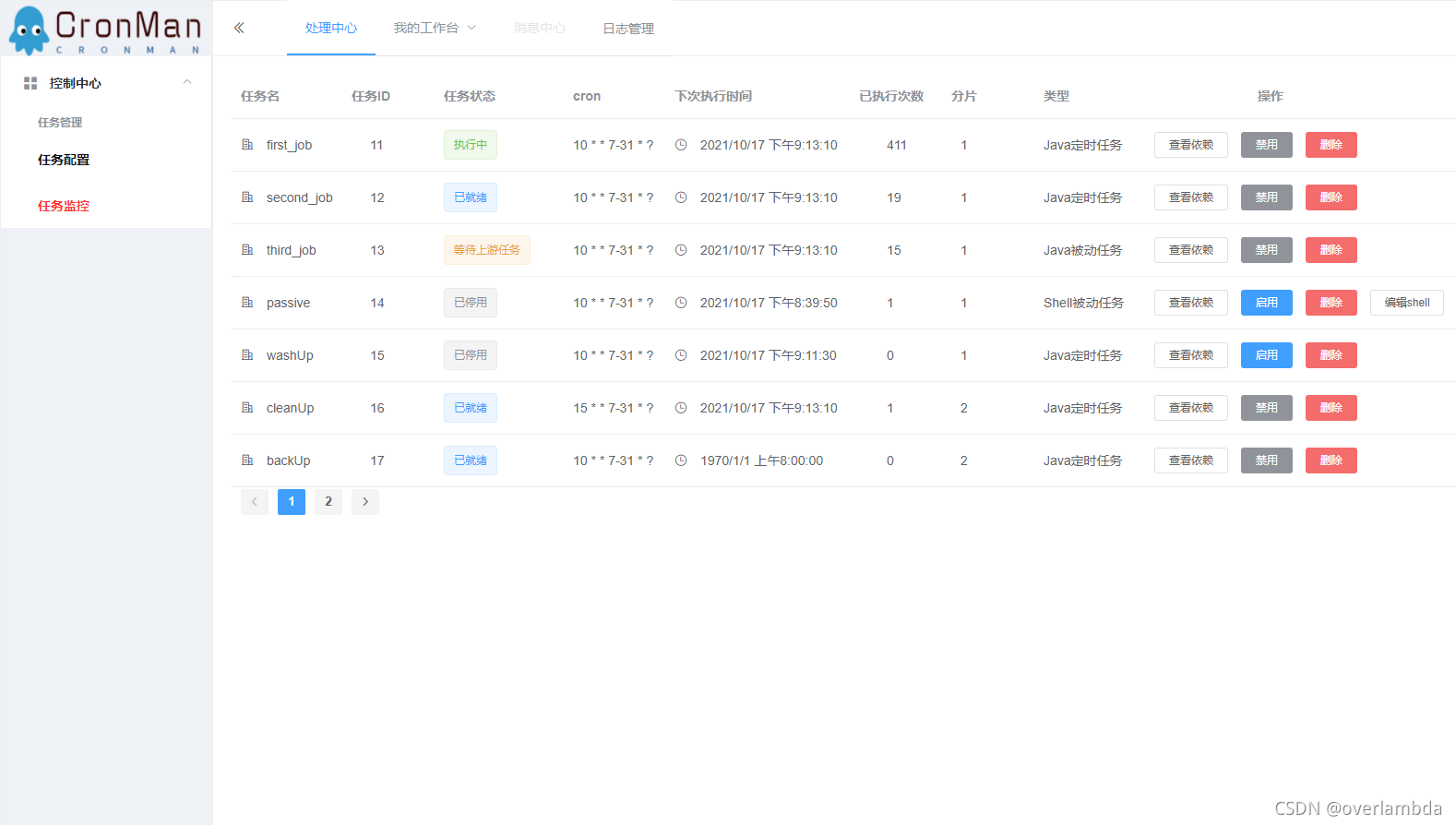Disable the first_job task
Viewport: 1456px width, 825px height.
[1267, 145]
